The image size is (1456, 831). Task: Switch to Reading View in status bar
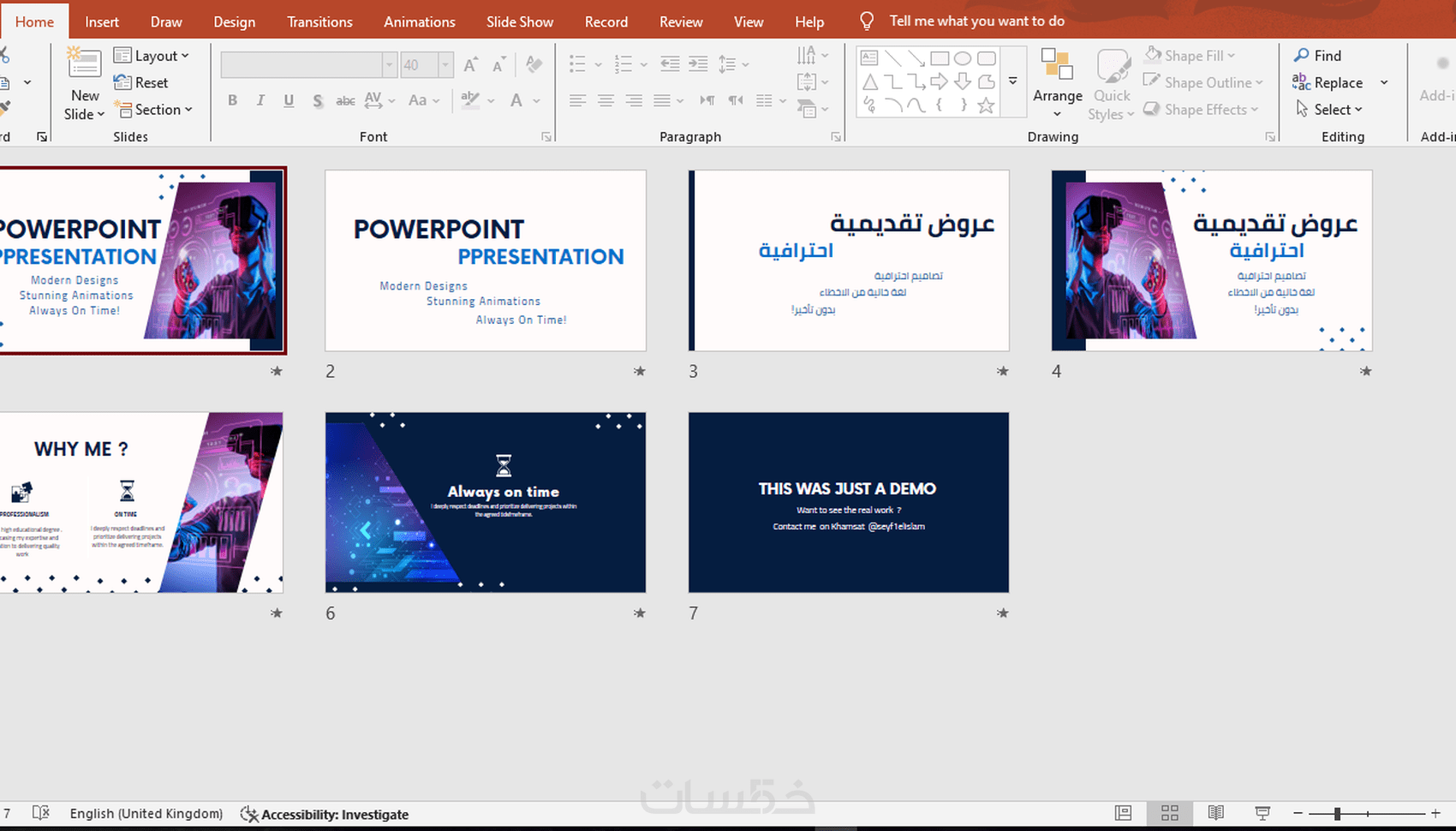[x=1215, y=813]
